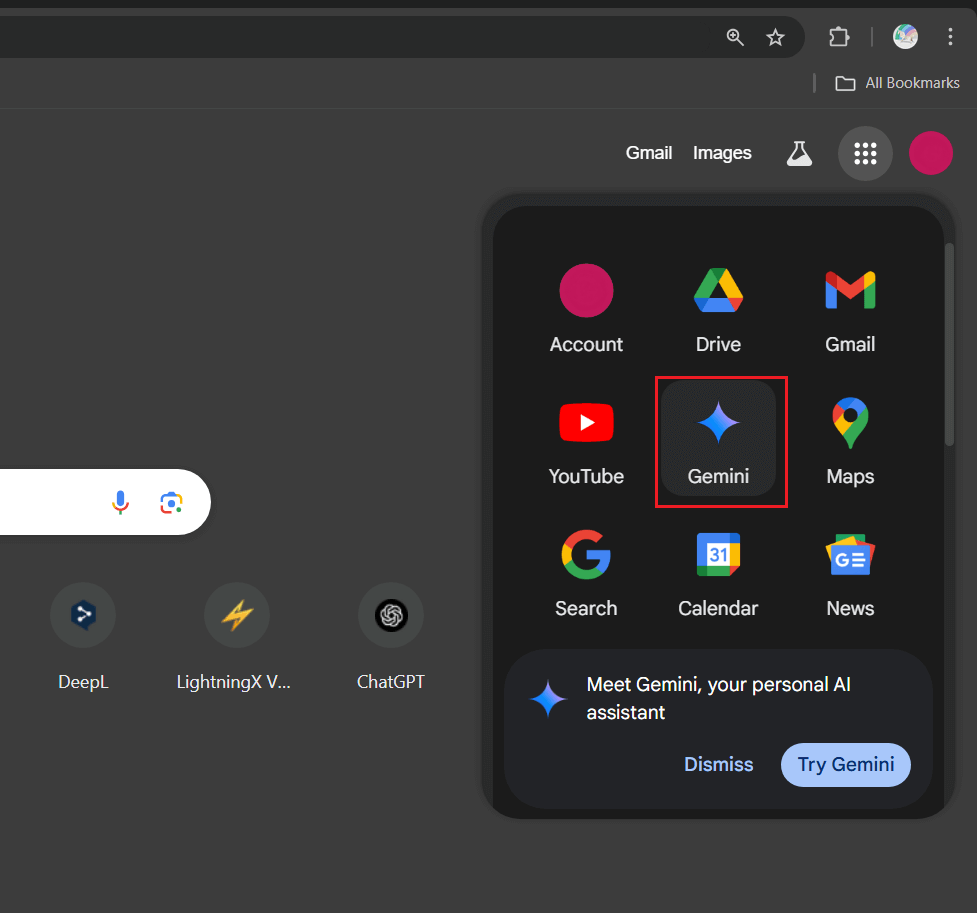The width and height of the screenshot is (977, 913).
Task: Click the apps panel vertical scrollbar
Action: [949, 345]
